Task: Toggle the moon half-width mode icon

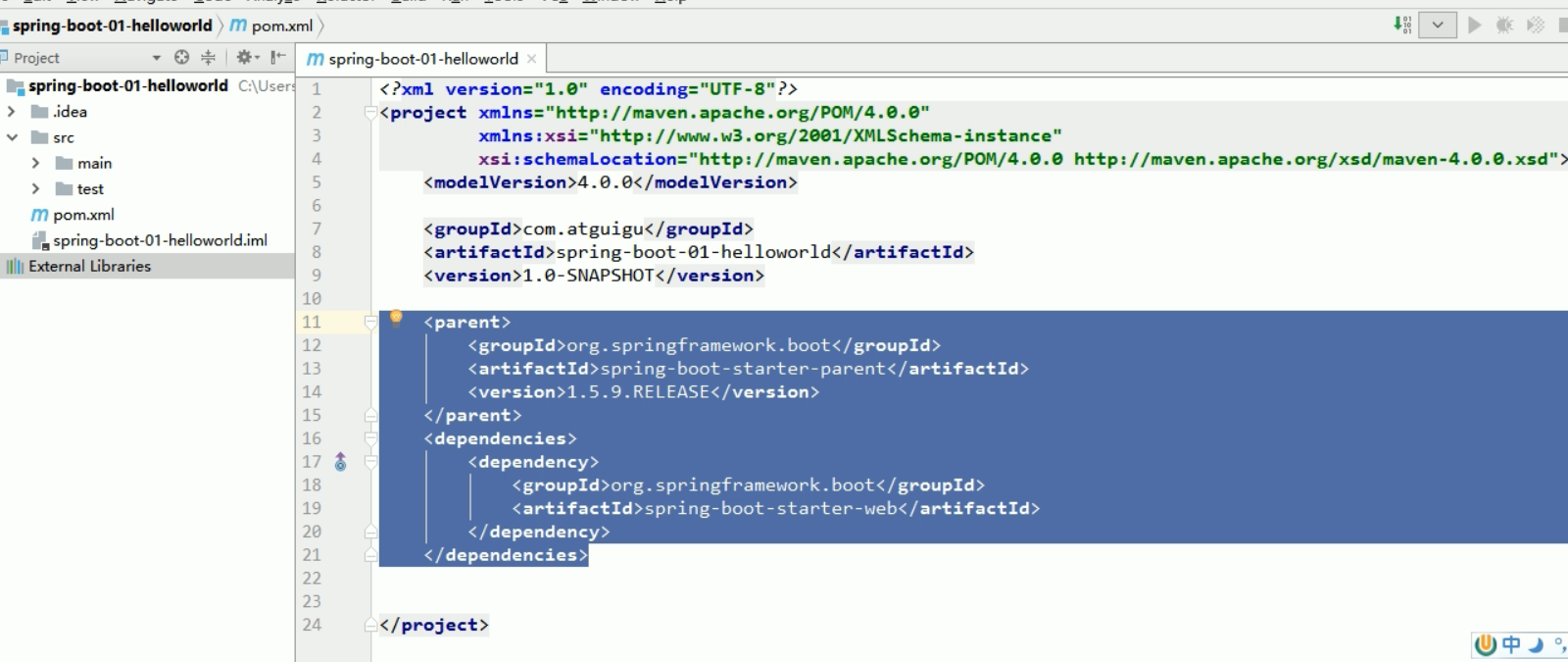Action: point(1536,644)
